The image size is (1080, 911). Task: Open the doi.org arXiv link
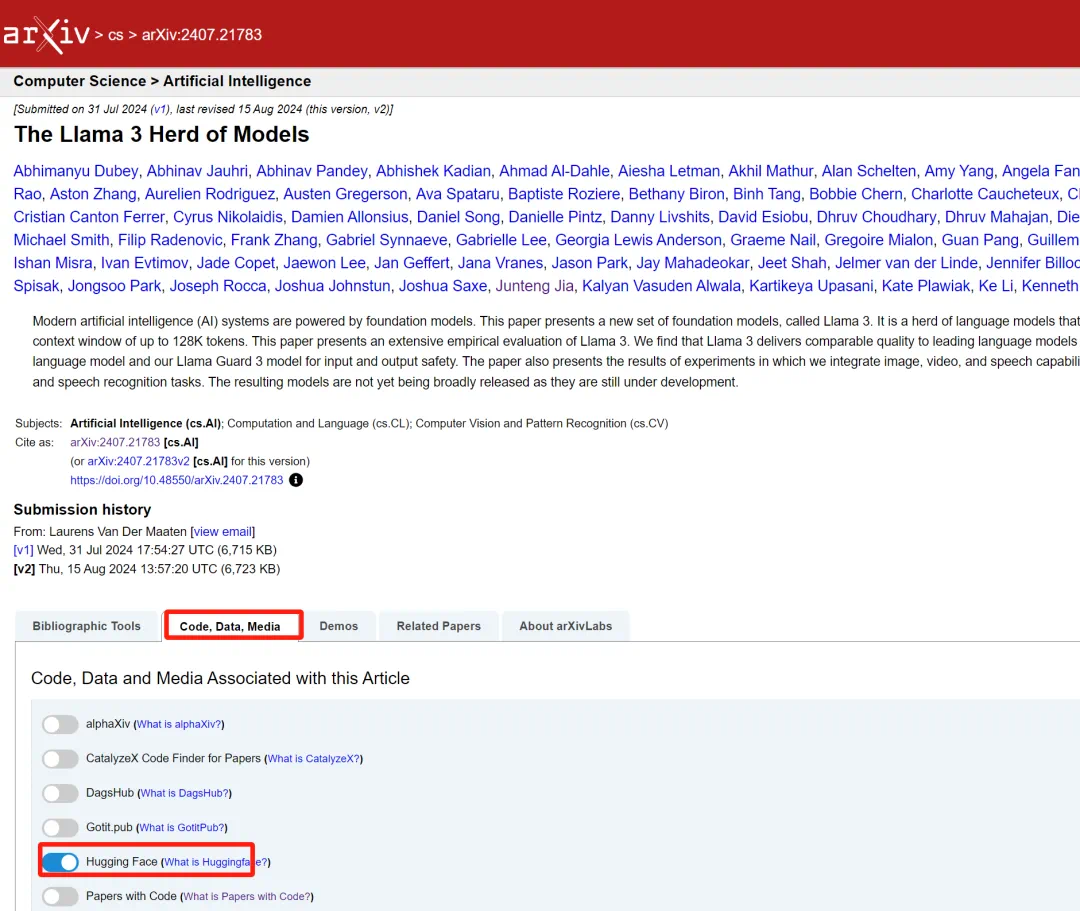177,480
